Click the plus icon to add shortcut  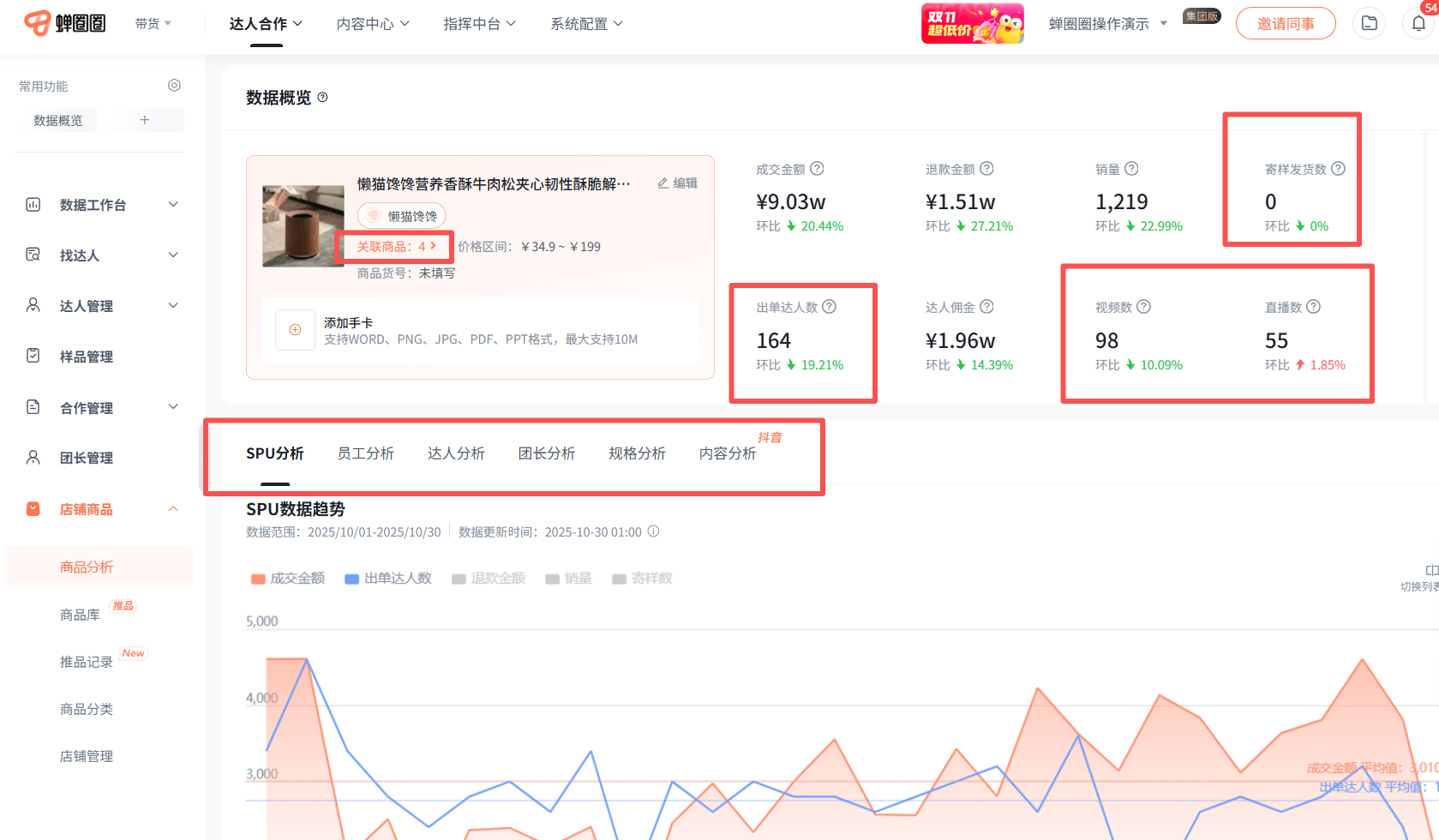tap(145, 120)
